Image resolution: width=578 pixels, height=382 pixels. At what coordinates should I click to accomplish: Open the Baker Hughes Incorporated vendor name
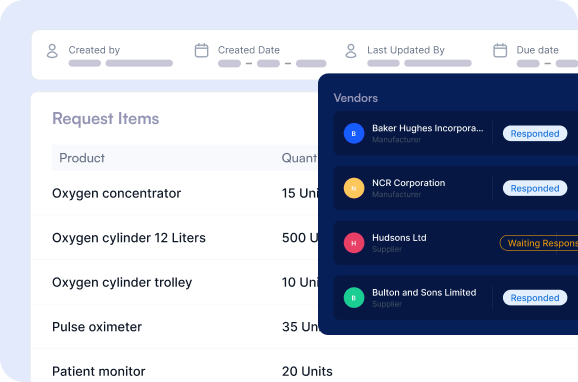click(x=428, y=128)
